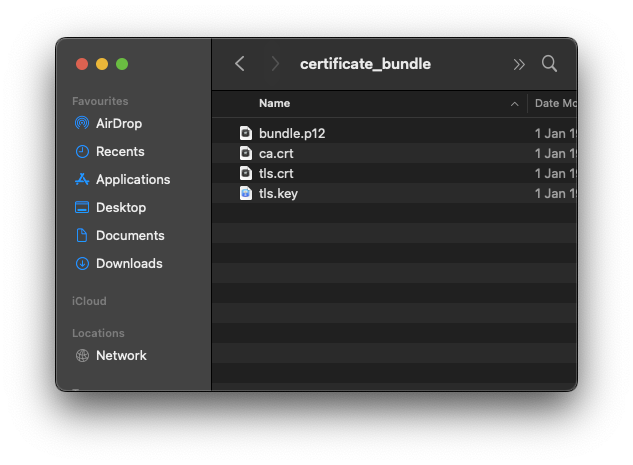Toggle sort order arrow in Name column

coord(515,103)
